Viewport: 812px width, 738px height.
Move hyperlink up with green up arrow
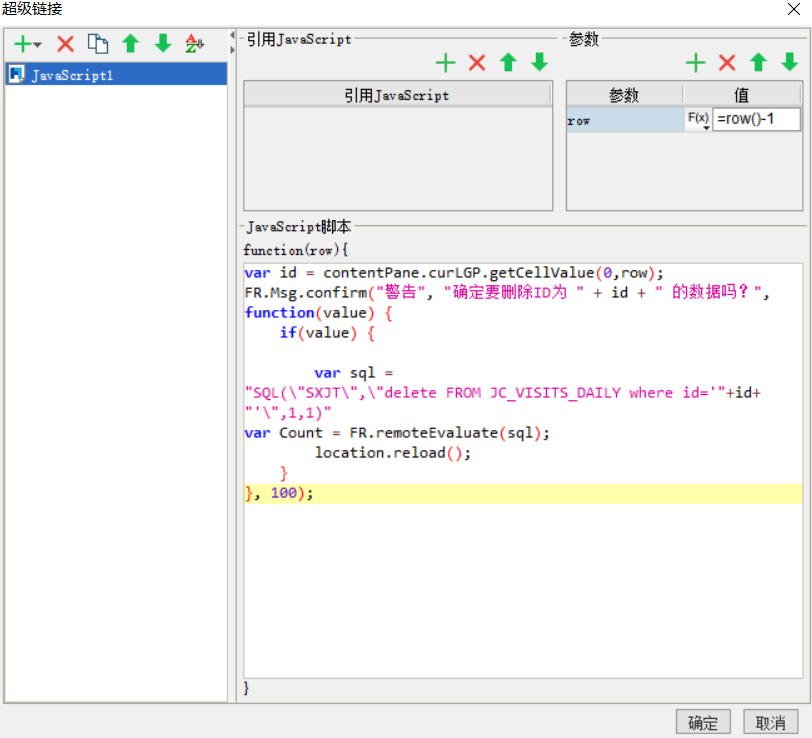coord(129,43)
